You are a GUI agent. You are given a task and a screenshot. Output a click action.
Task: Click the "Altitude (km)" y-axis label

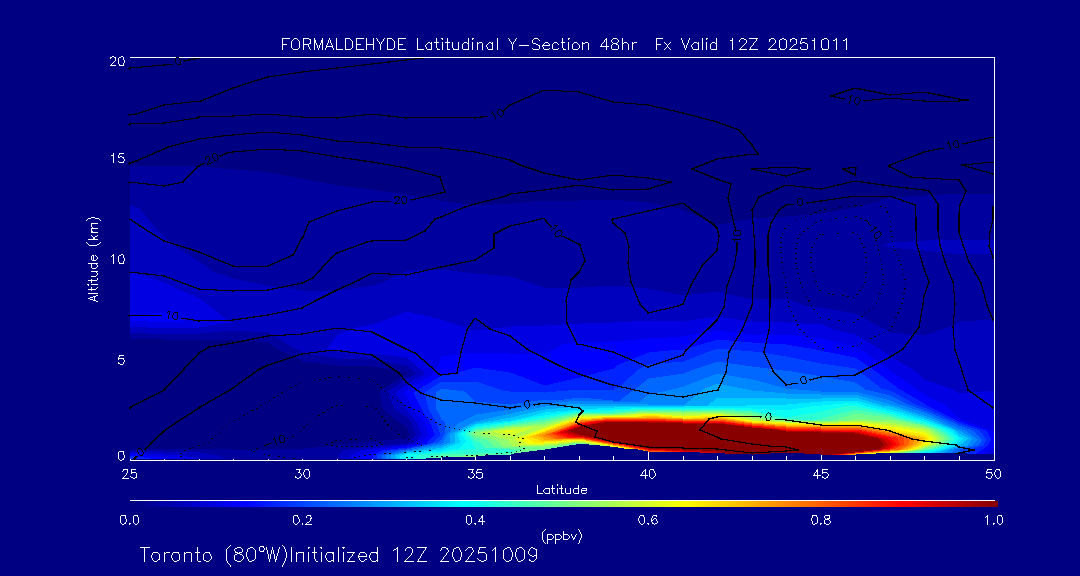[x=93, y=259]
